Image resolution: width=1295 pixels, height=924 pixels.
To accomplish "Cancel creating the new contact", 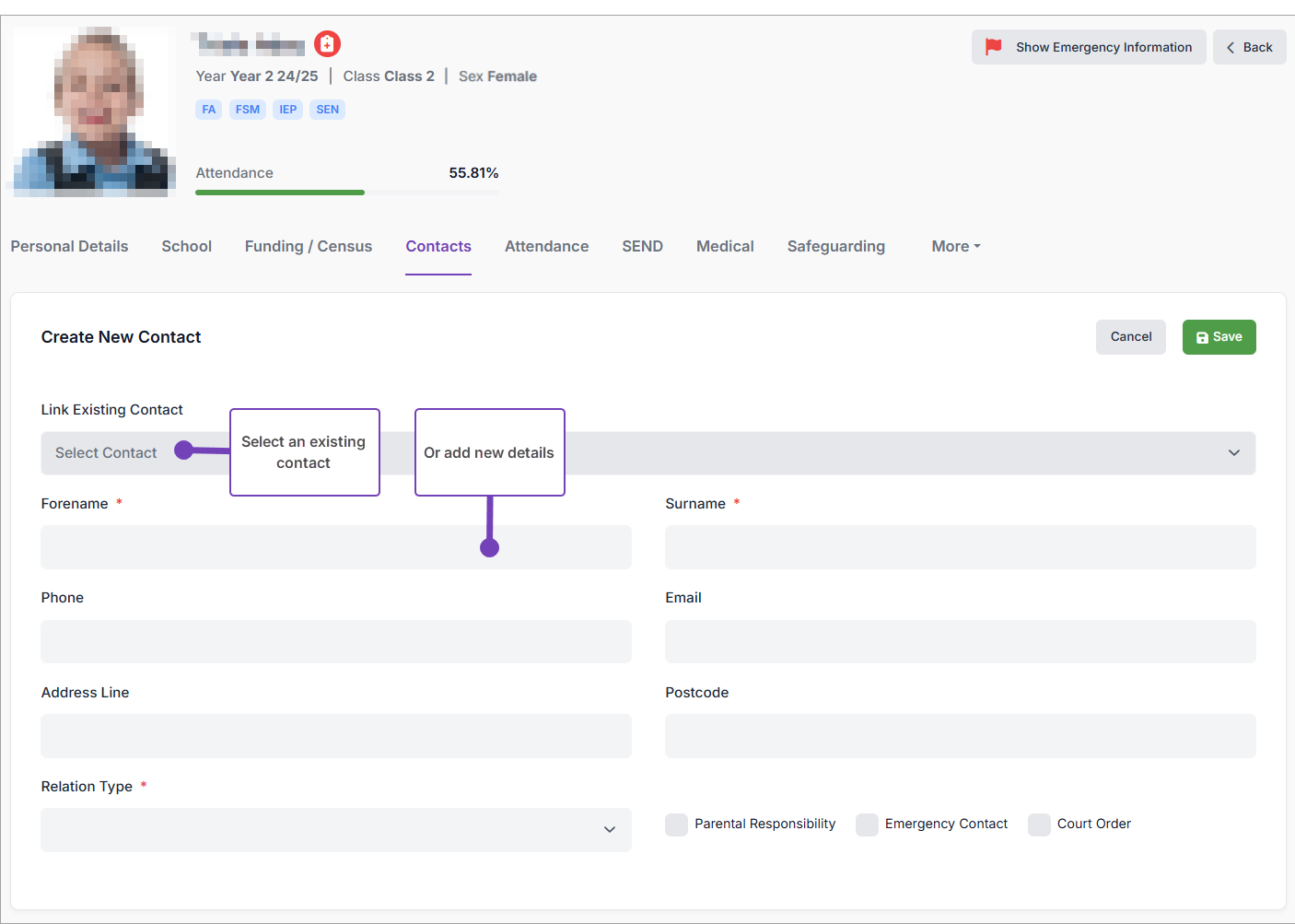I will [x=1130, y=337].
